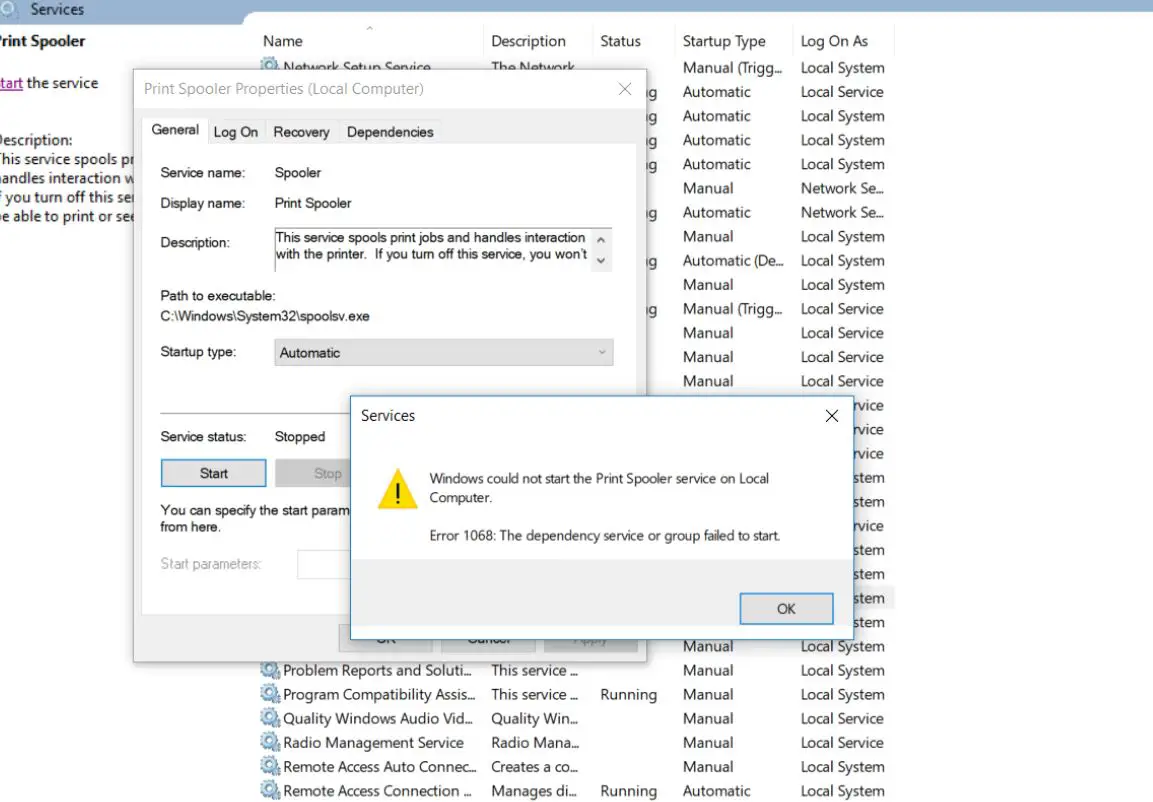Click the gear icon beside Program Compatibility Assis...
This screenshot has height=802, width=1153.
pos(270,694)
